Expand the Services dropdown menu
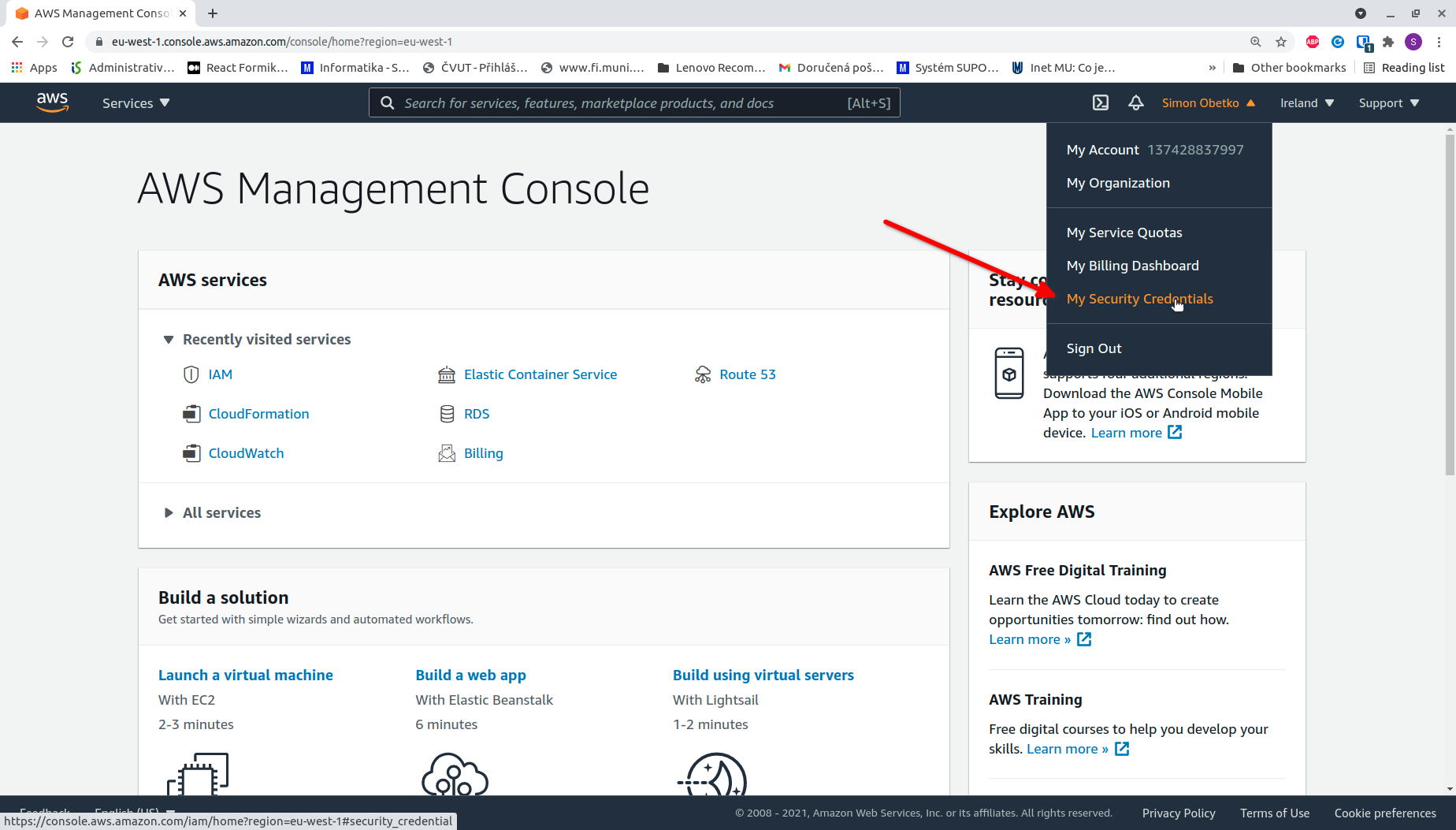Image resolution: width=1456 pixels, height=830 pixels. [136, 103]
